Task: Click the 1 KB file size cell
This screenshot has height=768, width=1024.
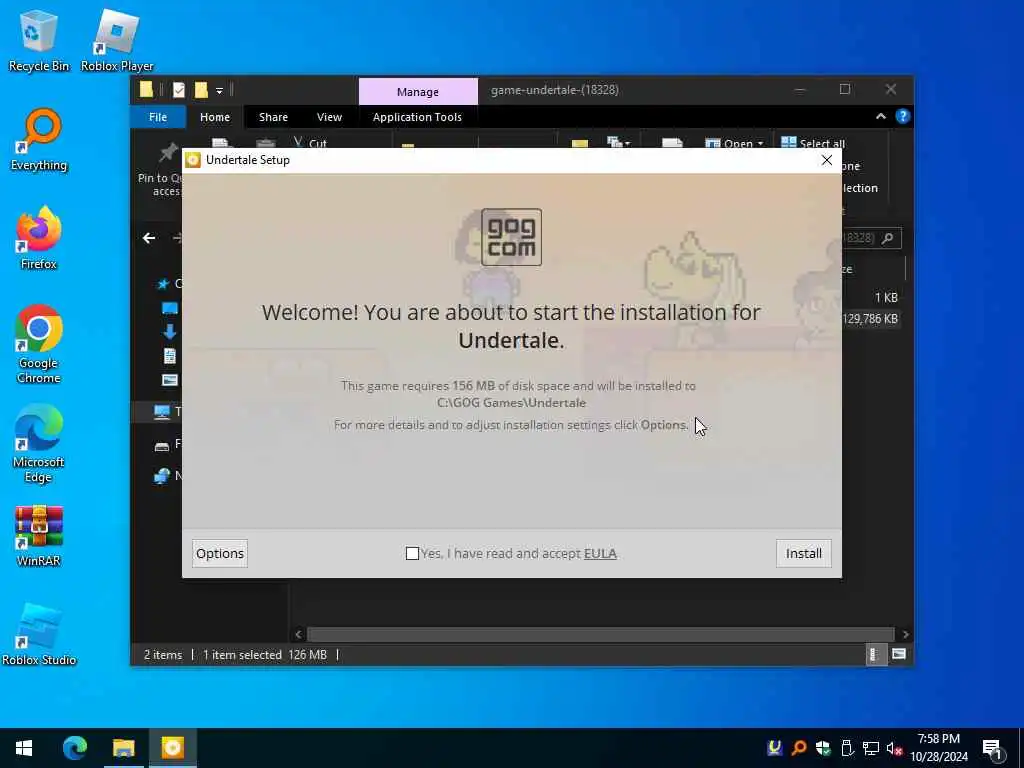Action: 886,297
